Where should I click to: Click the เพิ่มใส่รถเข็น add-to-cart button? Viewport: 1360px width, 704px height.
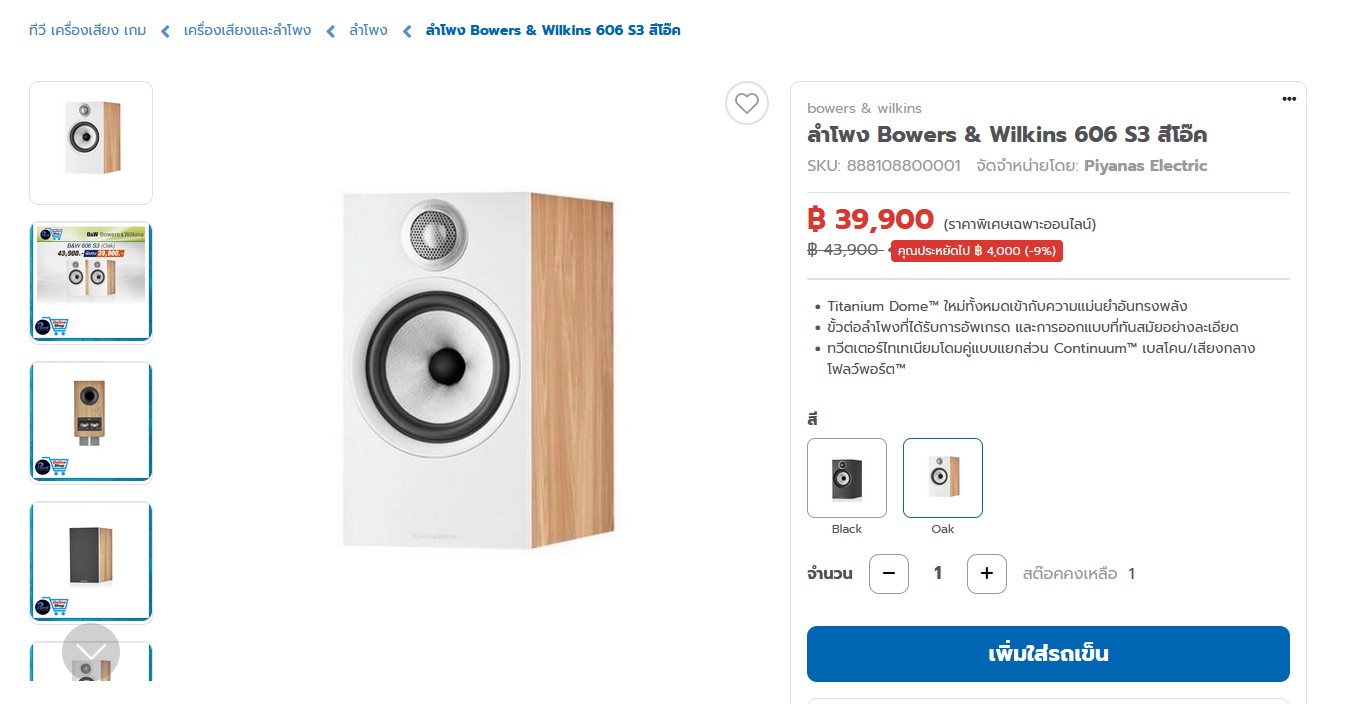1047,654
